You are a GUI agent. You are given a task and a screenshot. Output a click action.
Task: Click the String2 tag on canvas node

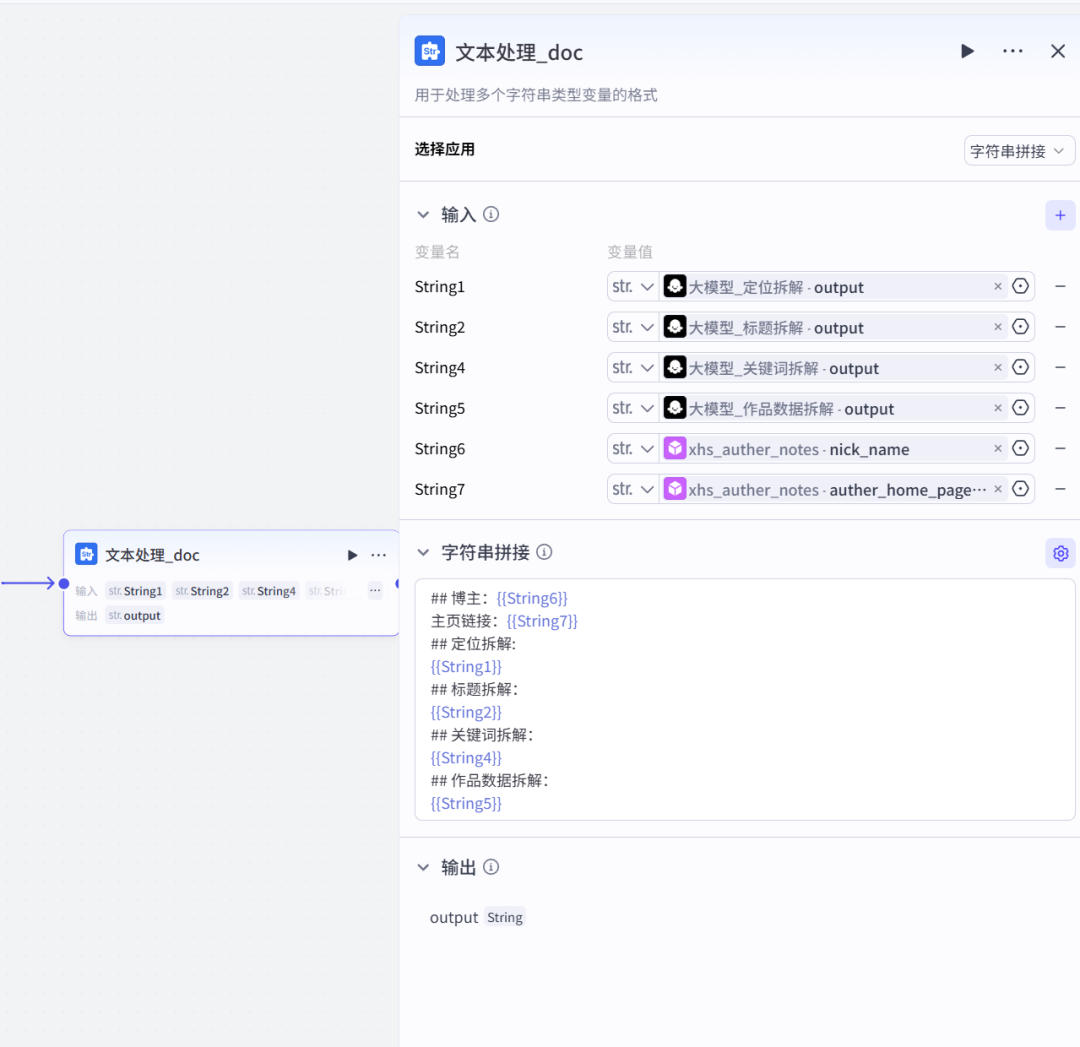[x=202, y=591]
